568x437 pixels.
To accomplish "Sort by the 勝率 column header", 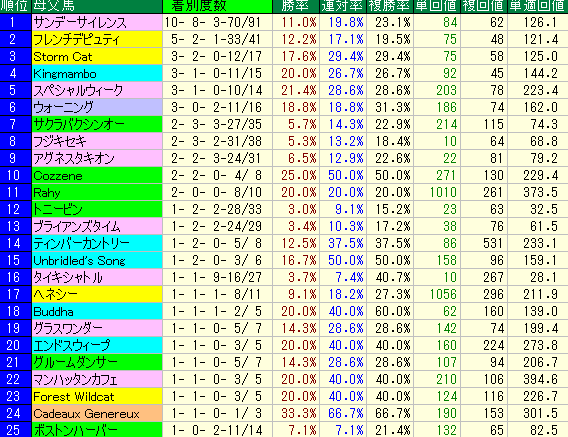I will coord(296,6).
